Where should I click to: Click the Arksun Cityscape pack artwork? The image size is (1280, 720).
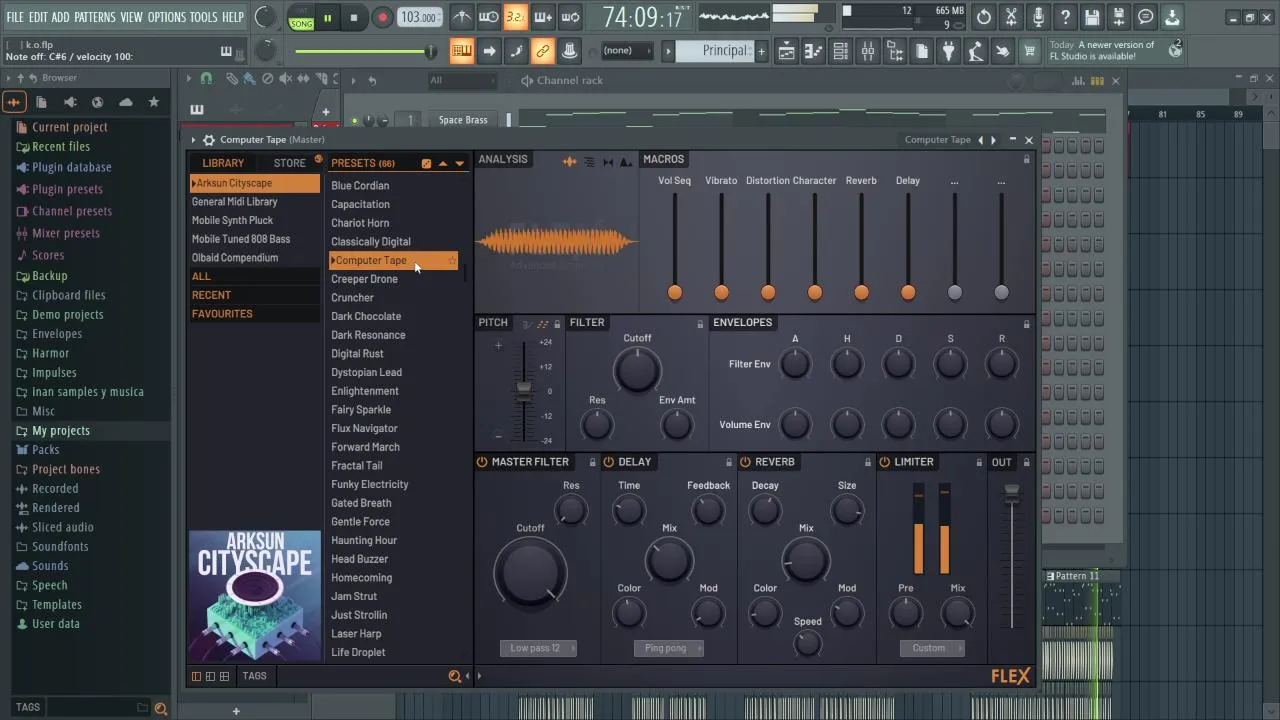tap(254, 595)
